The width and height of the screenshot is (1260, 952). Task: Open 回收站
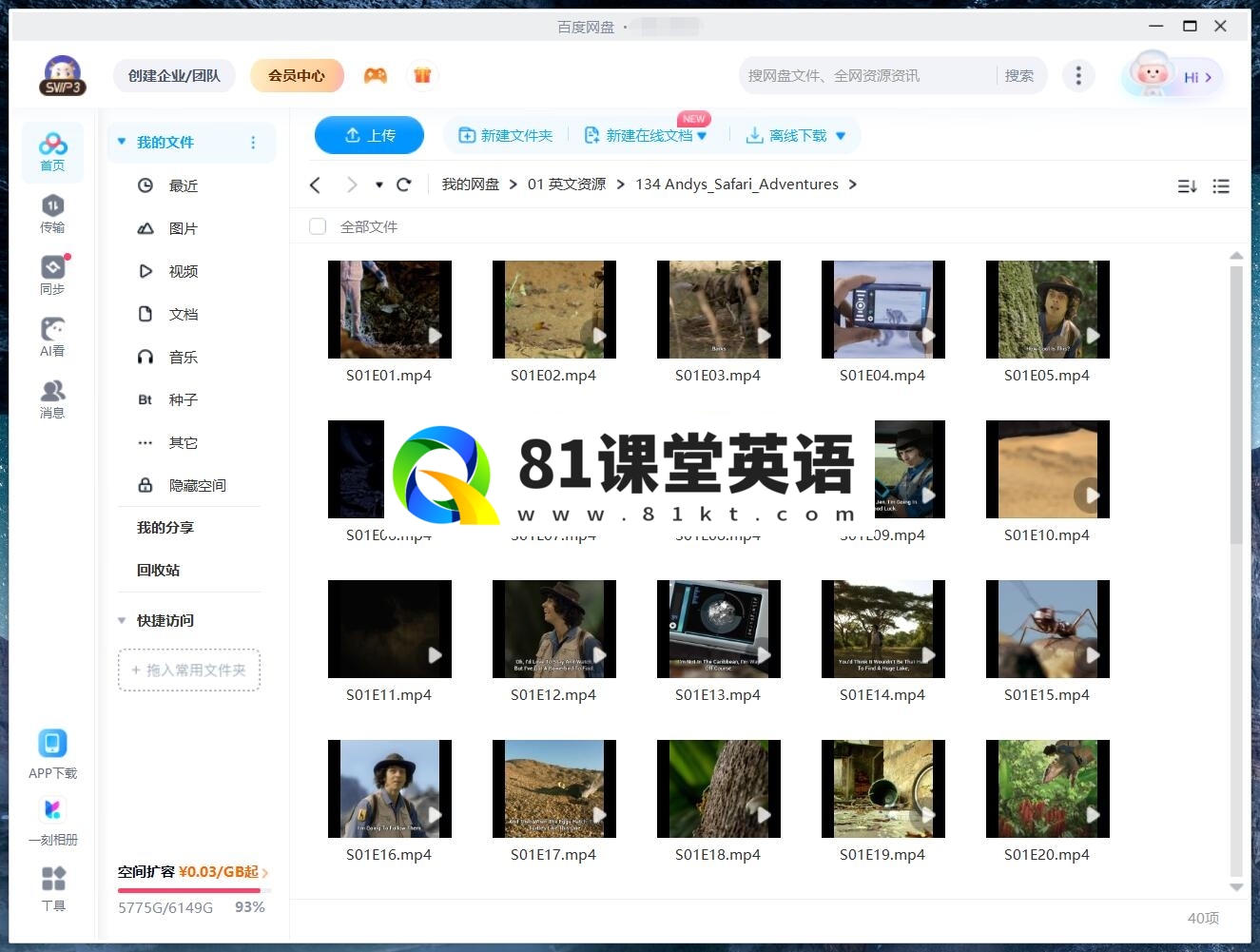pos(159,570)
